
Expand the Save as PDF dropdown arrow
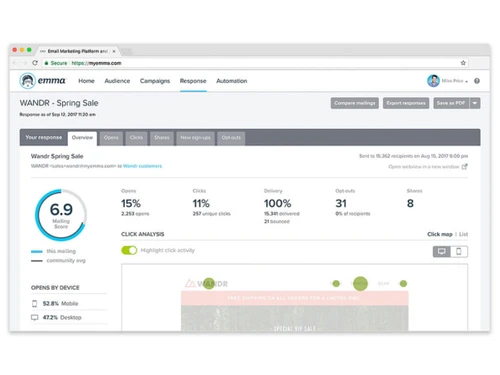pyautogui.click(x=475, y=103)
